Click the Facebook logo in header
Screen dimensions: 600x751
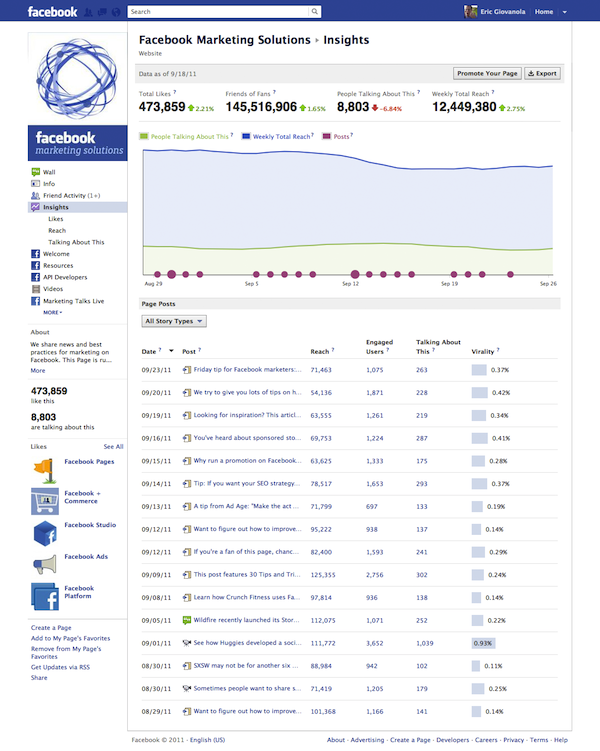click(x=52, y=12)
